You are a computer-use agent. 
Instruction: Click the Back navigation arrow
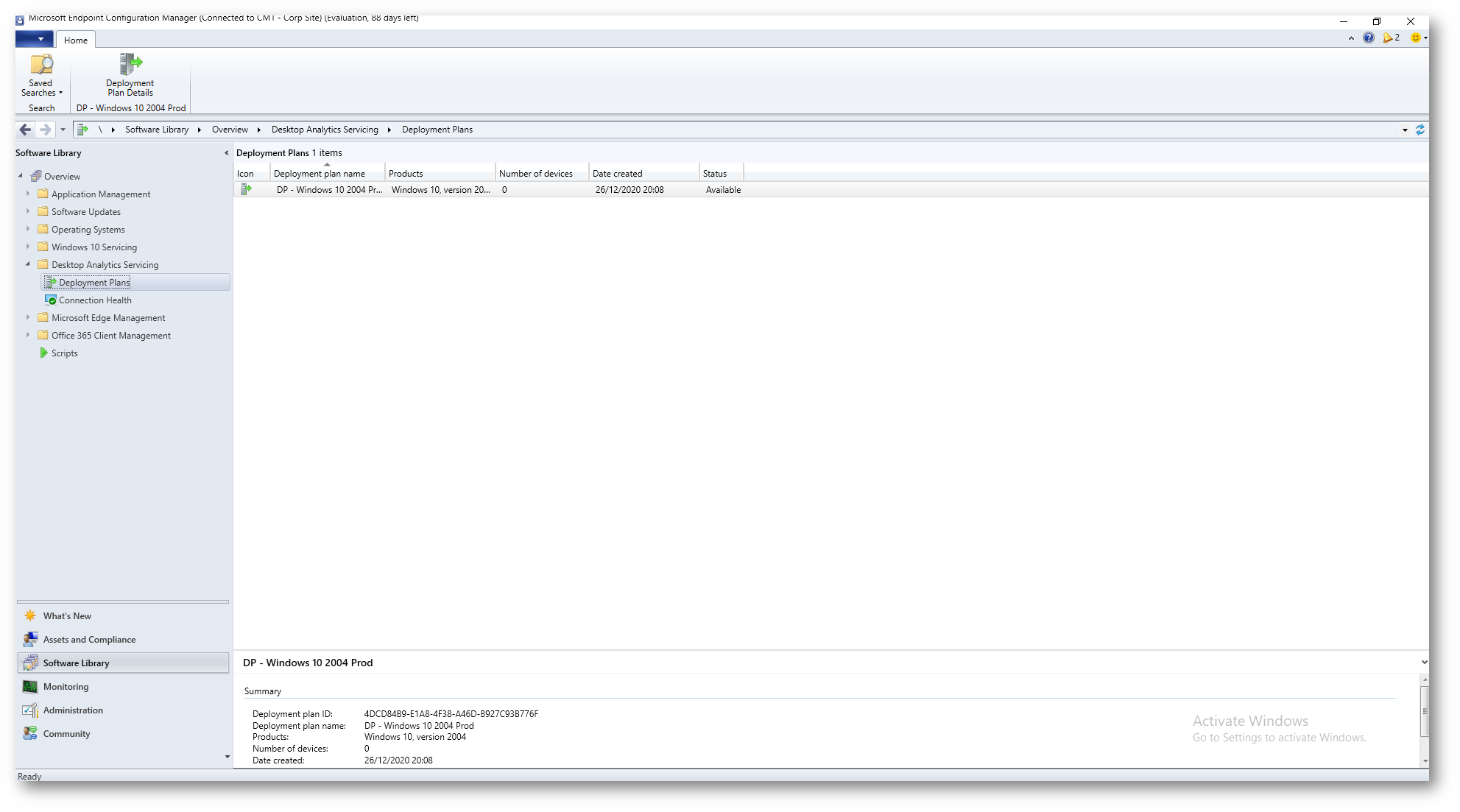25,130
